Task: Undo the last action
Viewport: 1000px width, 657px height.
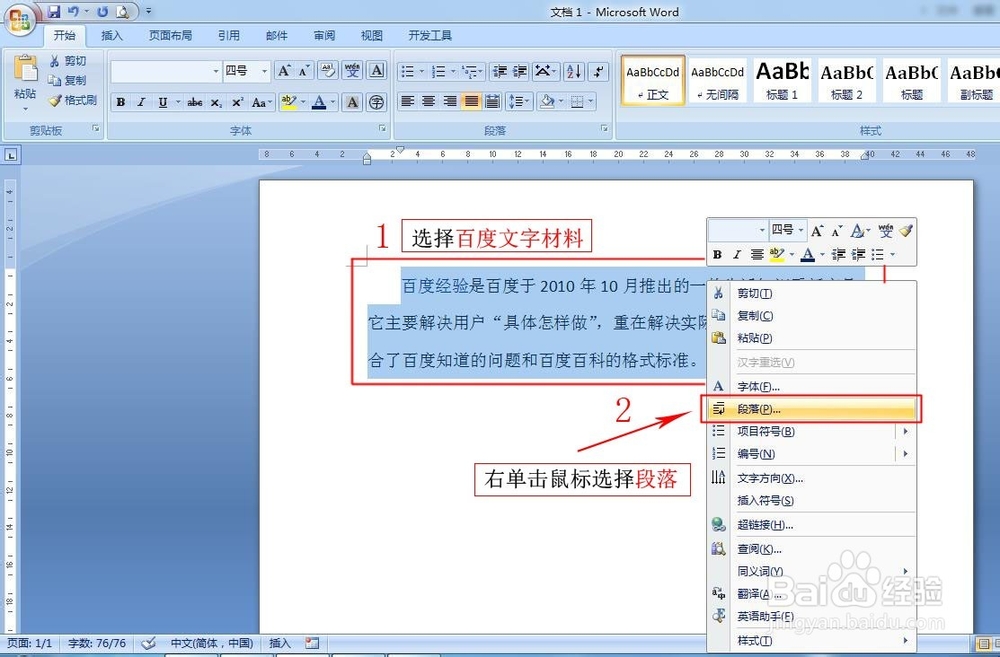Action: click(x=73, y=11)
